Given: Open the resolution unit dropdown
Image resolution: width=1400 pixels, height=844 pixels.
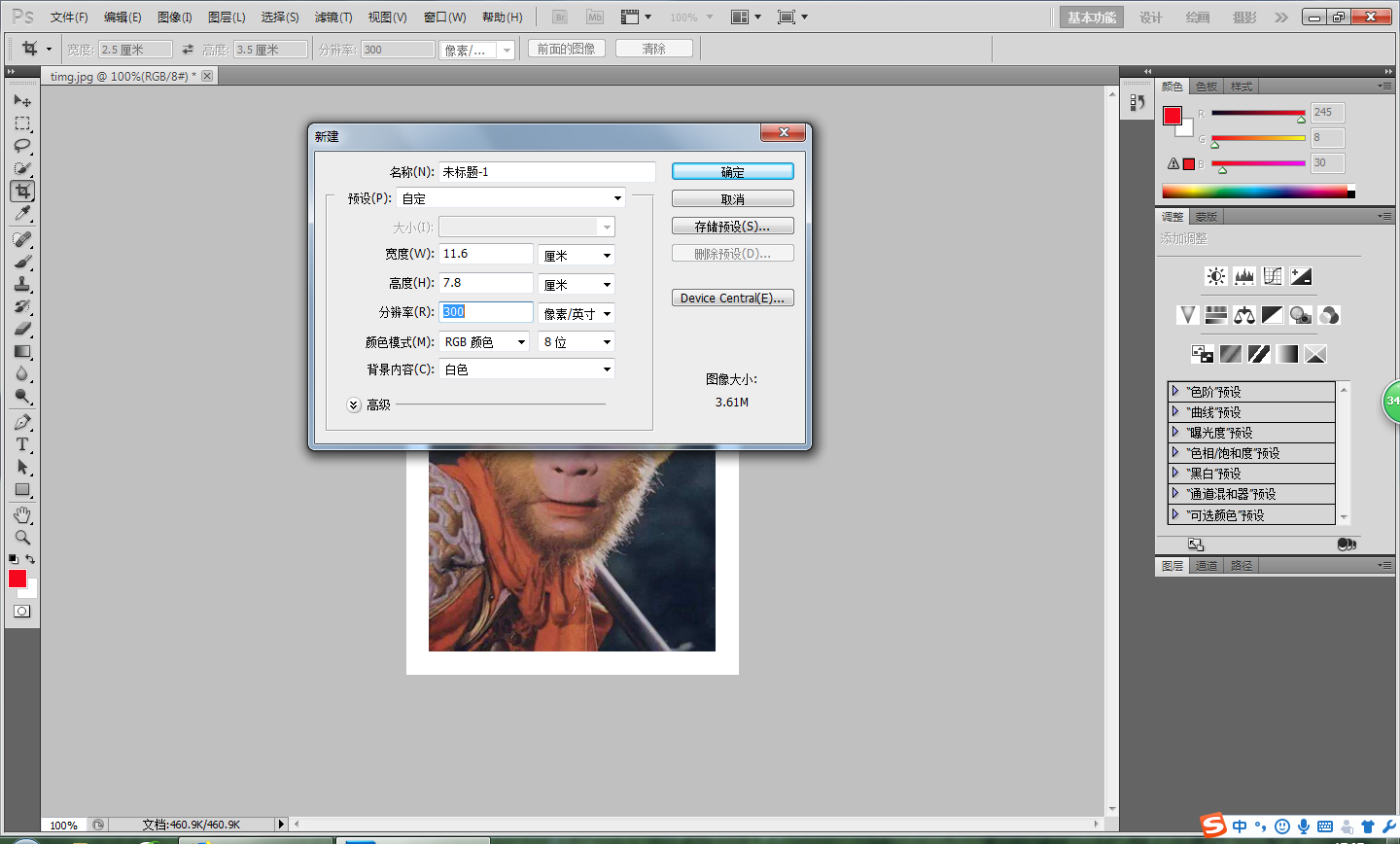Looking at the screenshot, I should (577, 313).
